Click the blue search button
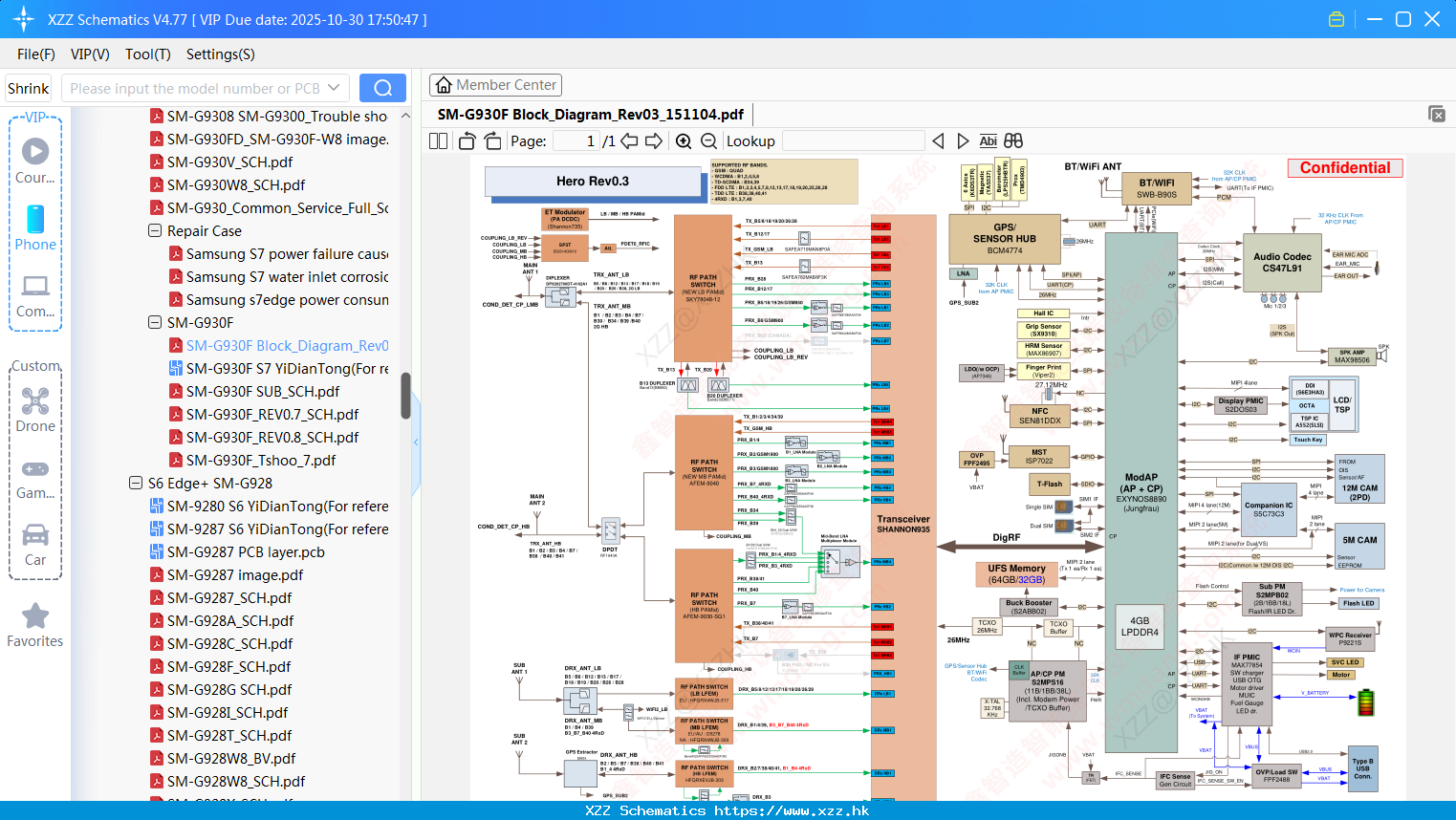Viewport: 1456px width, 820px height. [x=382, y=88]
